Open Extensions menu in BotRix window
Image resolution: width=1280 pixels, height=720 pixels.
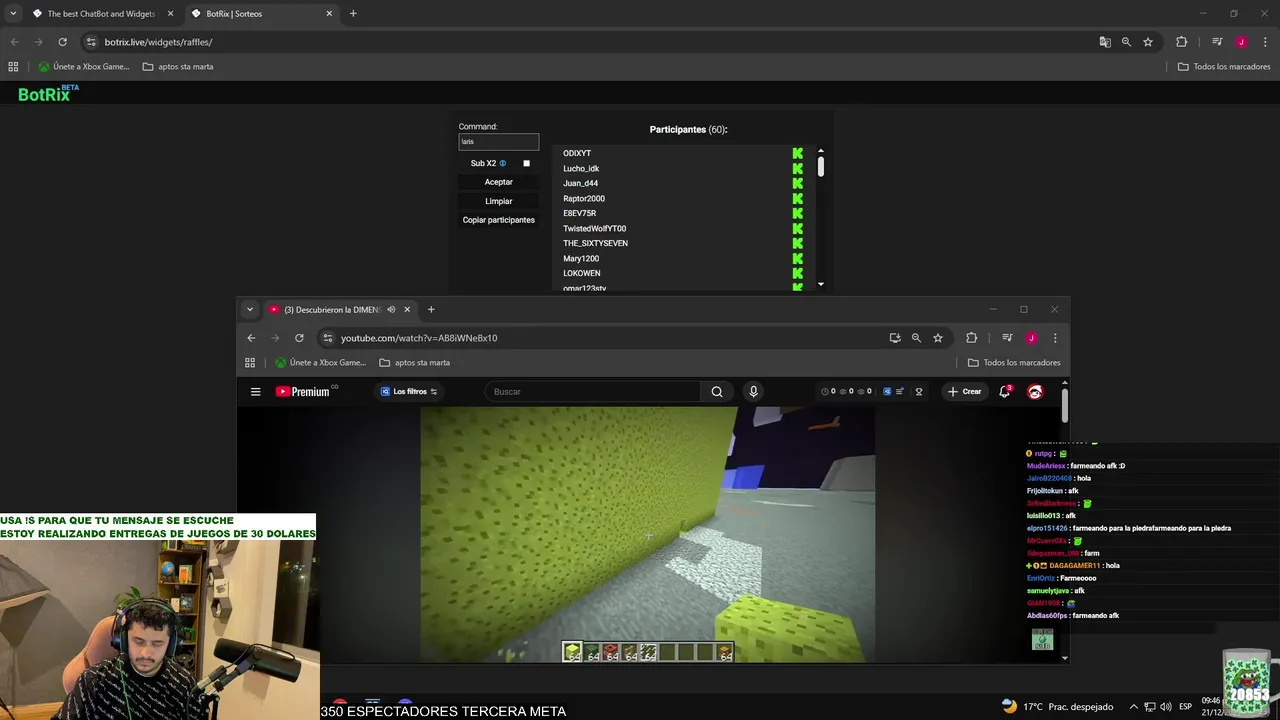pos(1181,42)
